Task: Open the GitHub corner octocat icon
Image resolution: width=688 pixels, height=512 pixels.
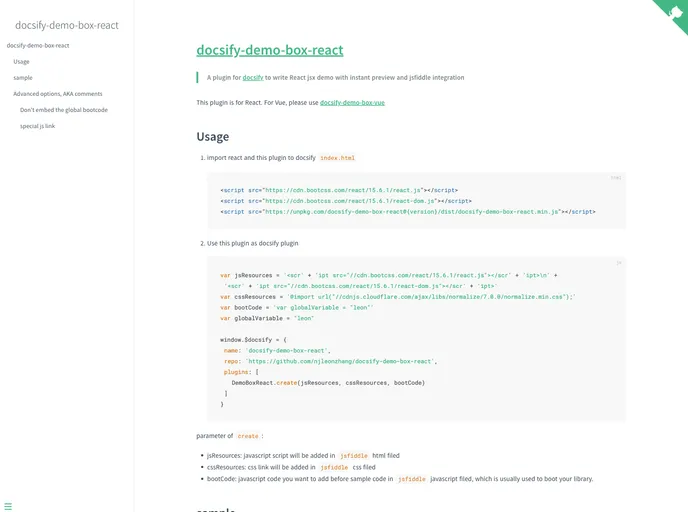Action: pyautogui.click(x=674, y=12)
